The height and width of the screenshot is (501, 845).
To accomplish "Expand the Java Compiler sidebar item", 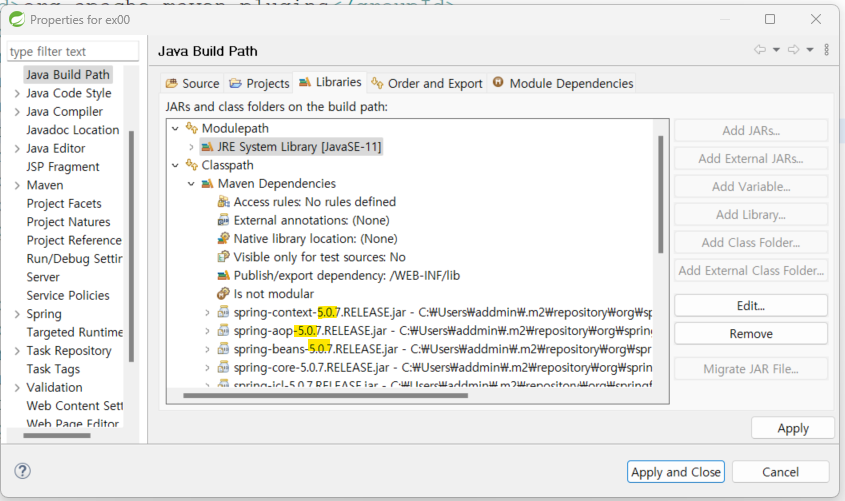I will click(17, 112).
